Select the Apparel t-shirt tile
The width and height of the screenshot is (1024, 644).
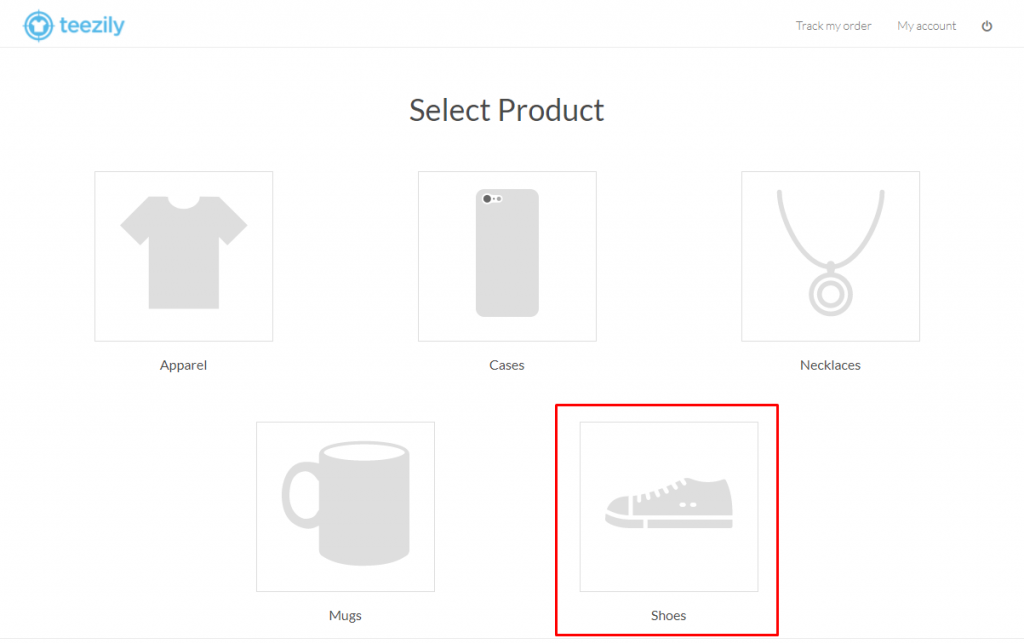pyautogui.click(x=184, y=256)
